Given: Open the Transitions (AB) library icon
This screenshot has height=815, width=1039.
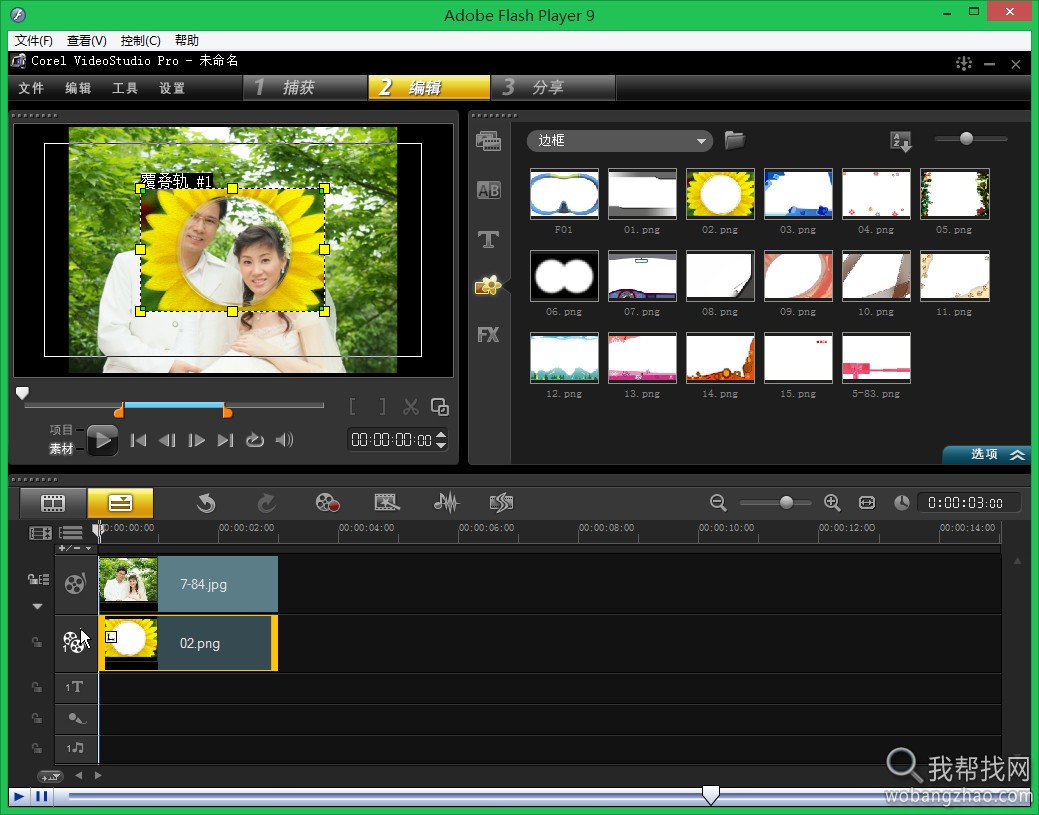Looking at the screenshot, I should pos(488,191).
